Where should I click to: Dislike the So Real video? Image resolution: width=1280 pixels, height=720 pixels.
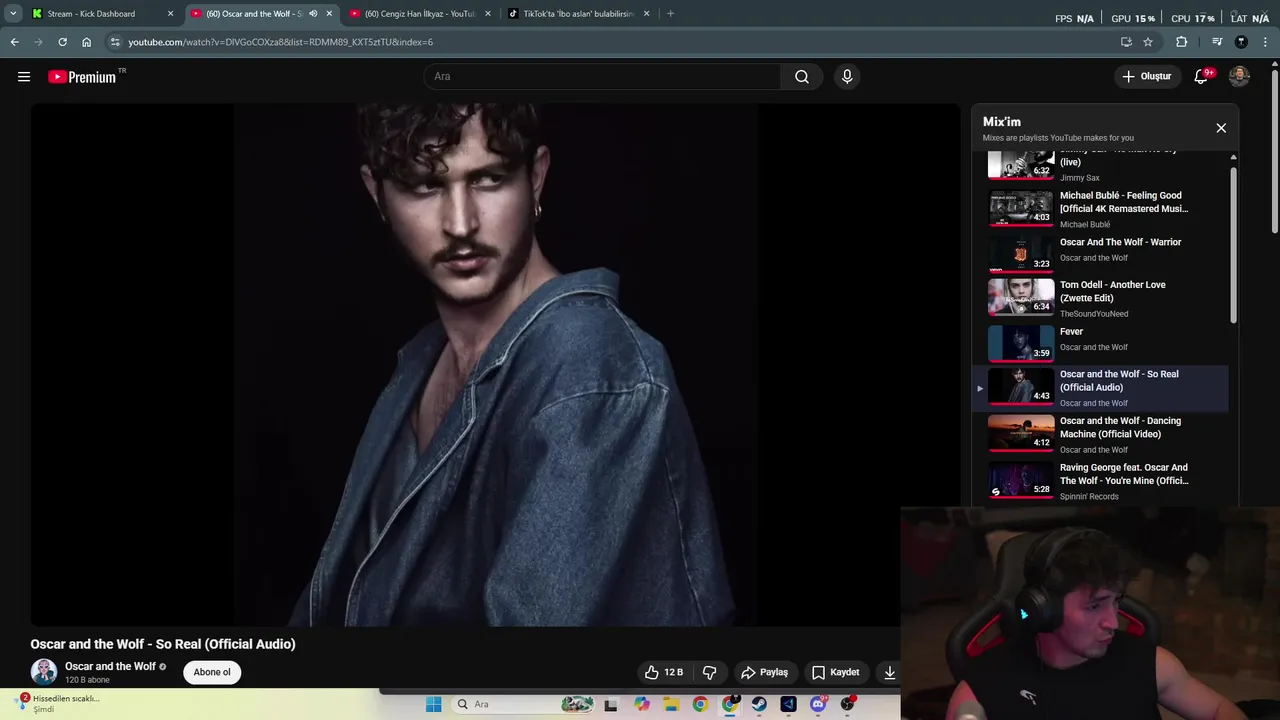[710, 672]
